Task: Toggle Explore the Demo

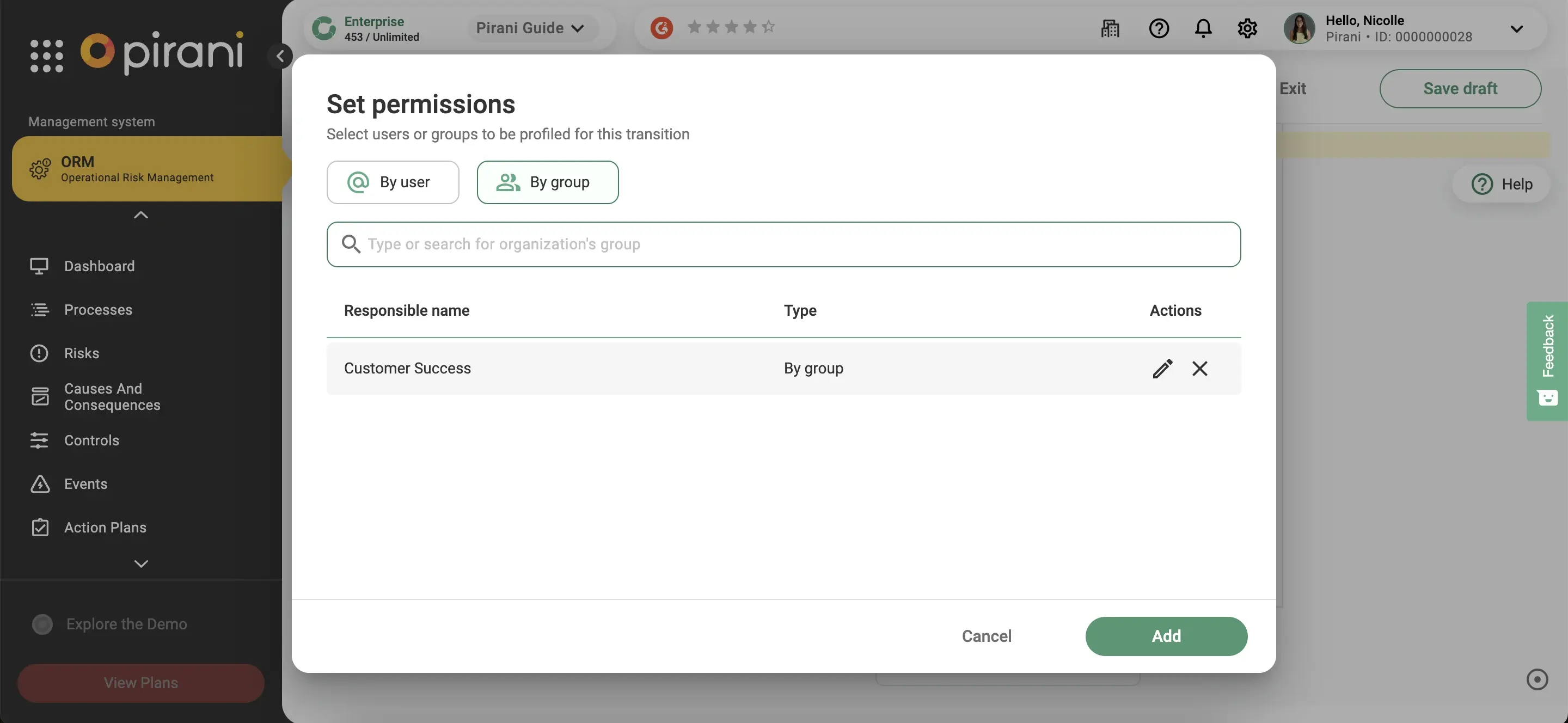Action: [x=42, y=624]
